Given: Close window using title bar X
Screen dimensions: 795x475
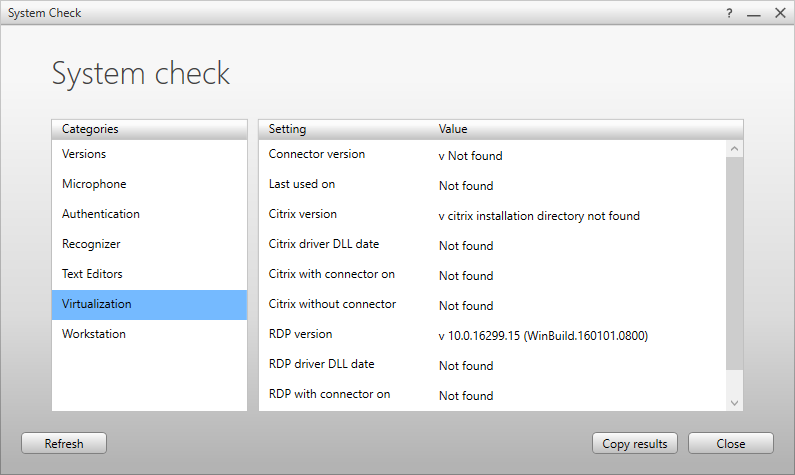Looking at the screenshot, I should pos(780,13).
